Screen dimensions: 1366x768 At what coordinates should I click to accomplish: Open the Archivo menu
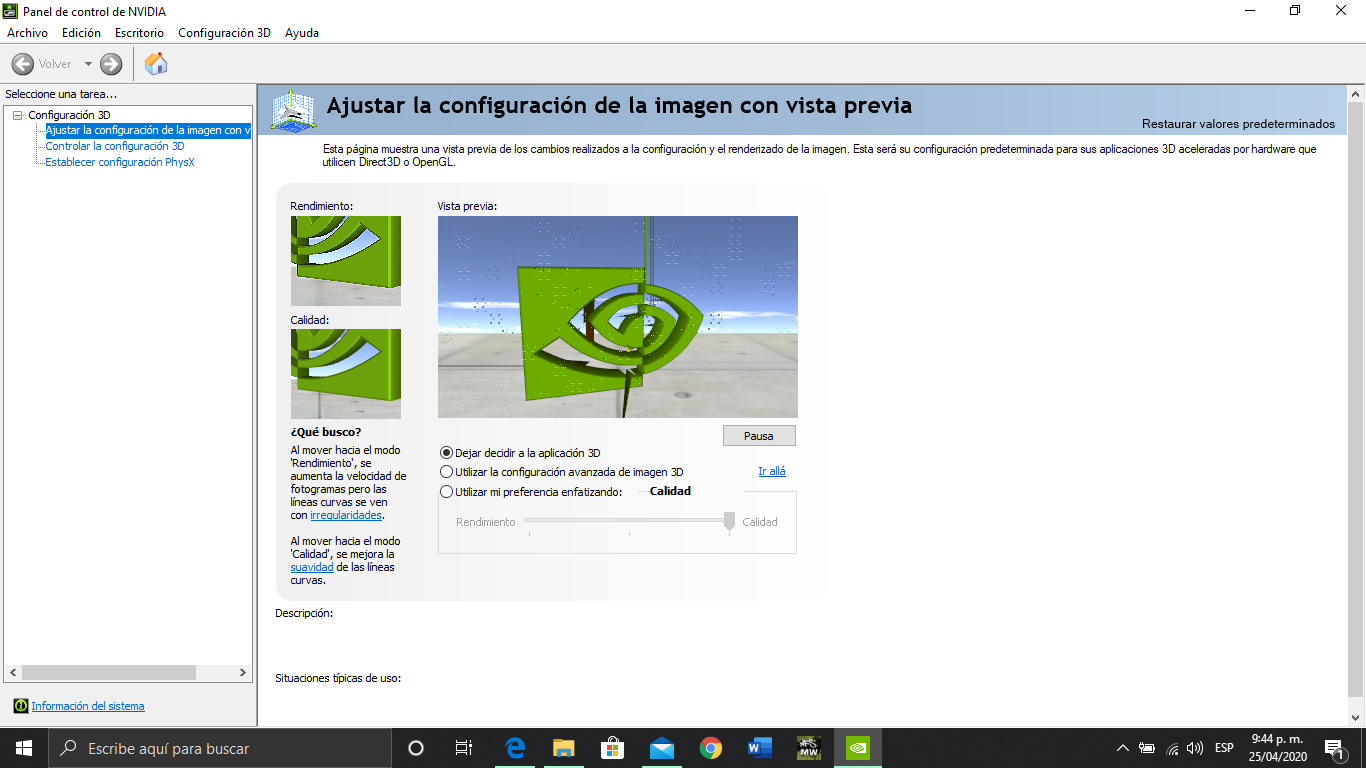(27, 33)
